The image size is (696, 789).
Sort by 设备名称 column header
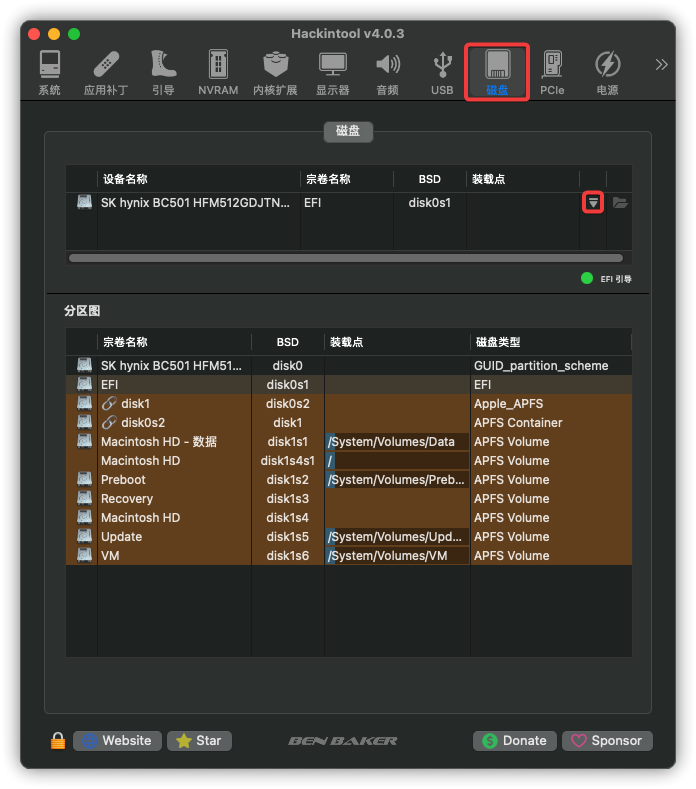[x=199, y=179]
